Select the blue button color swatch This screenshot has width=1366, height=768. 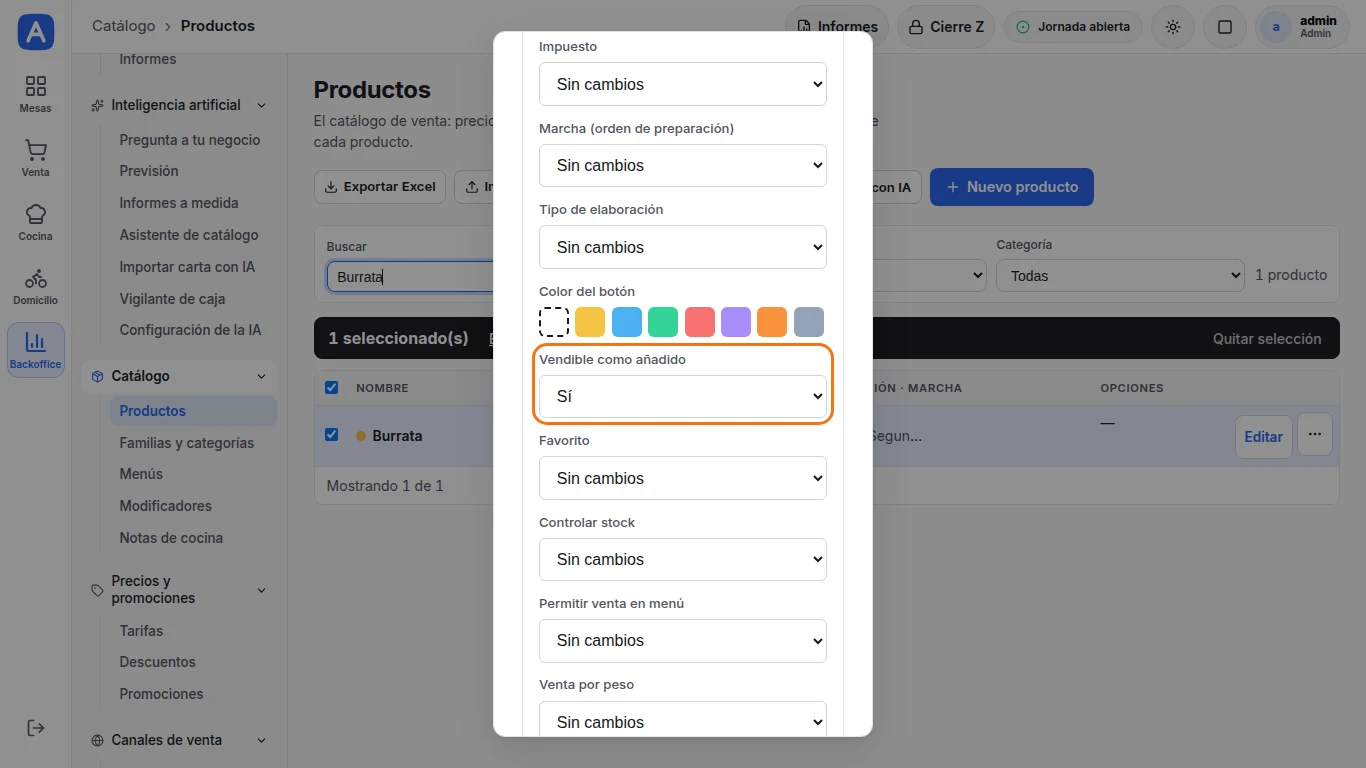click(x=626, y=322)
